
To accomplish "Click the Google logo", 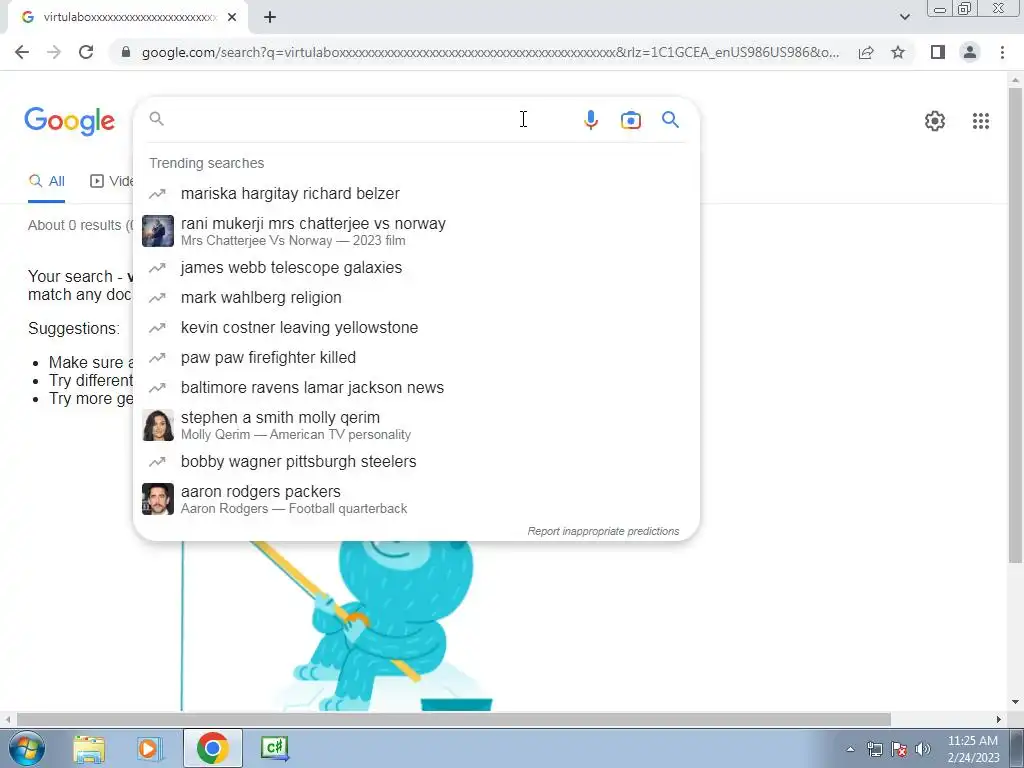I will coord(70,121).
